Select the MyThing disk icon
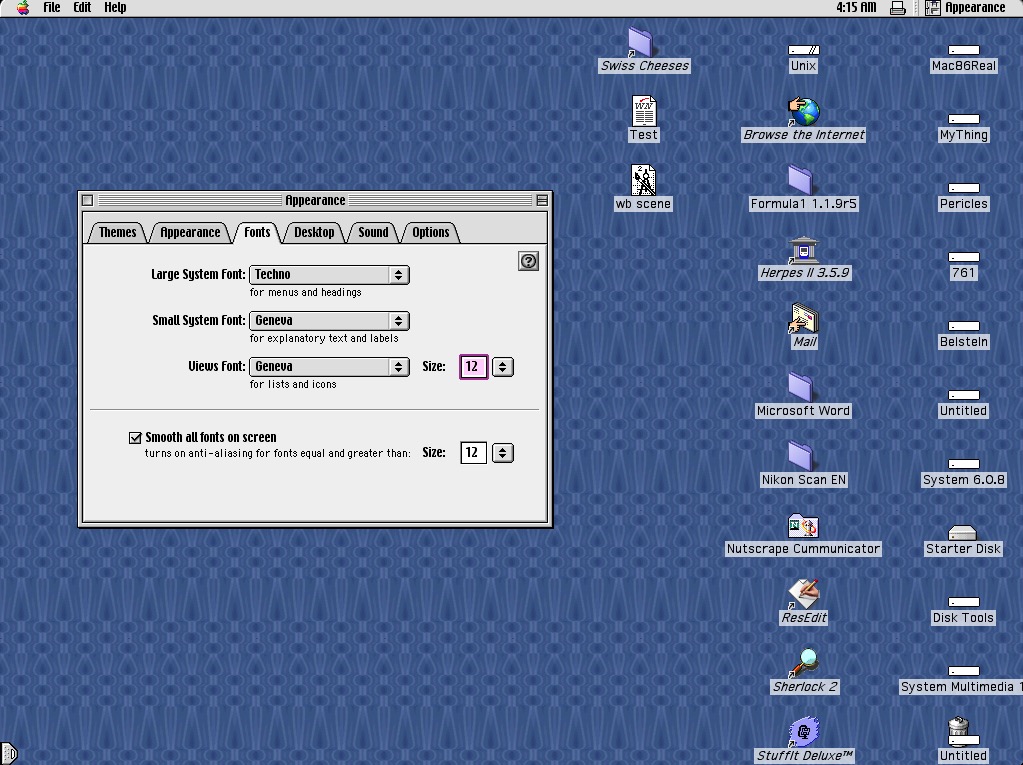The width and height of the screenshot is (1023, 765). [964, 119]
